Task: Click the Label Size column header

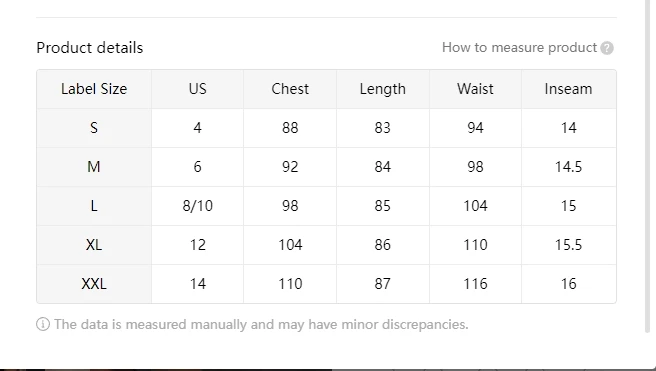Action: click(94, 89)
